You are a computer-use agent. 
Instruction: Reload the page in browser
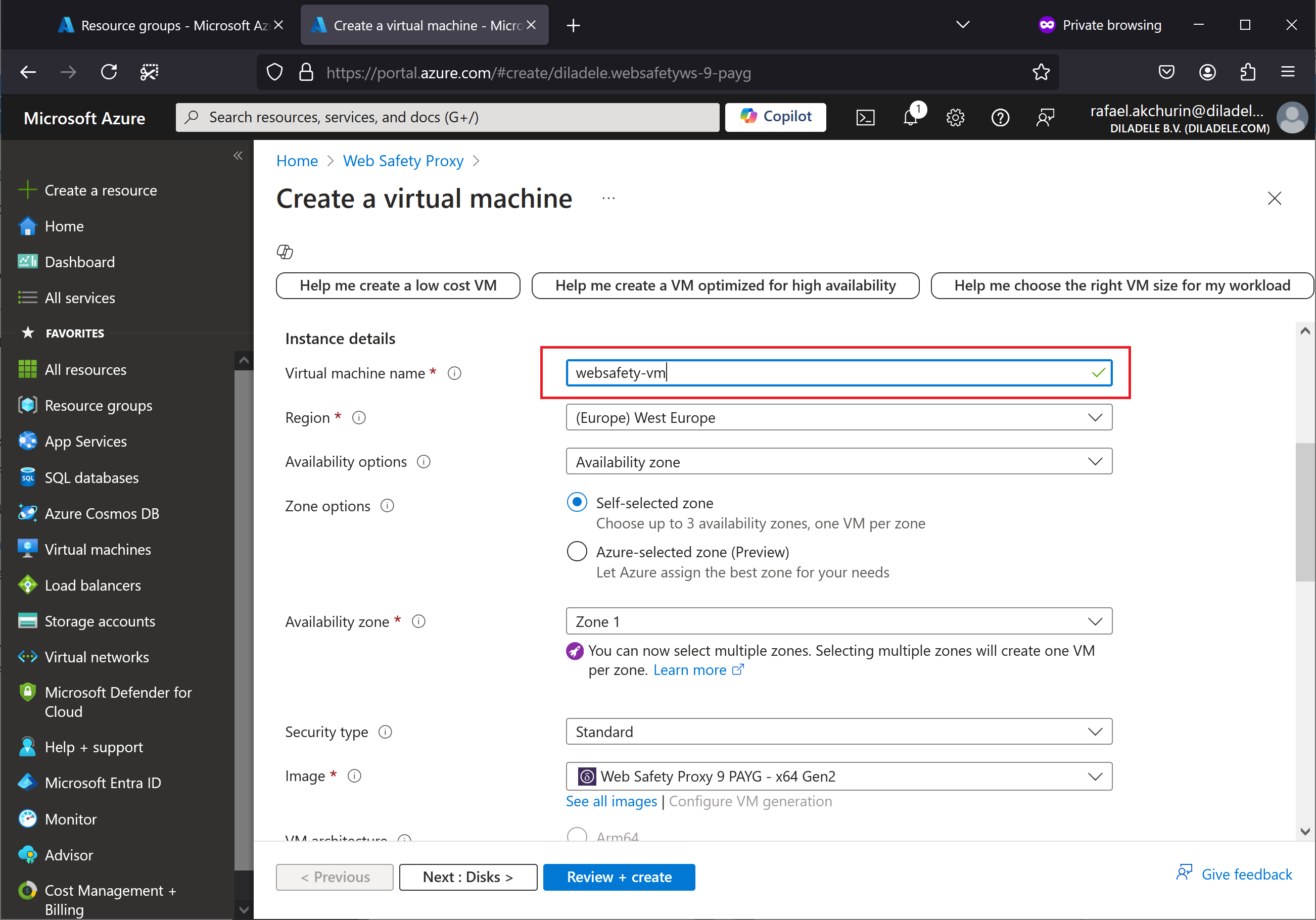(x=109, y=72)
